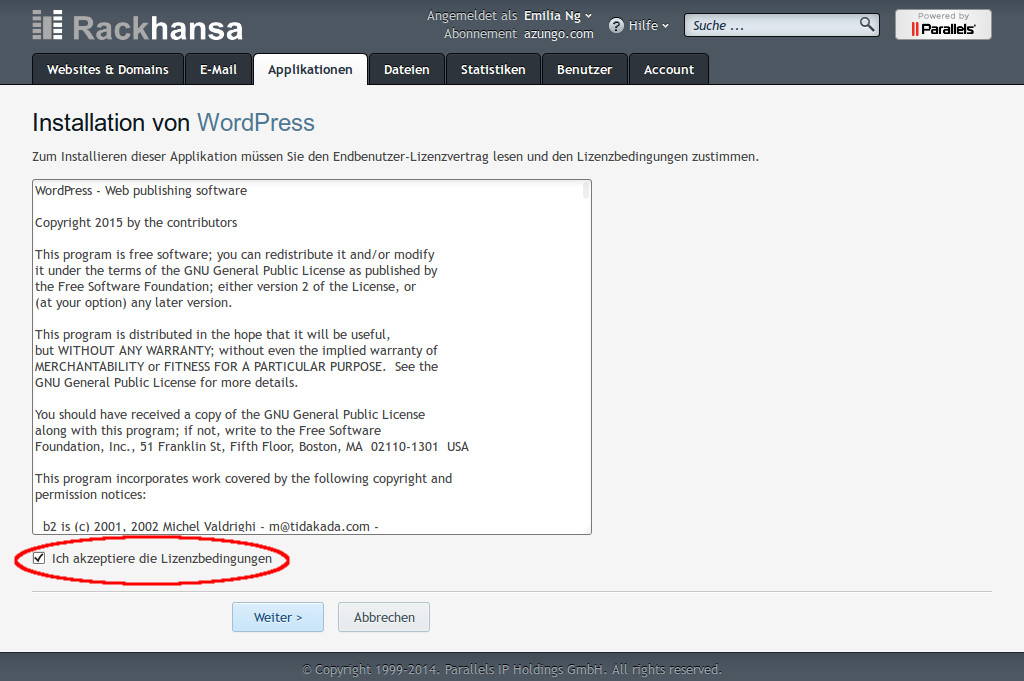The image size is (1024, 681).
Task: Switch to the Benutzer tab
Action: (584, 69)
